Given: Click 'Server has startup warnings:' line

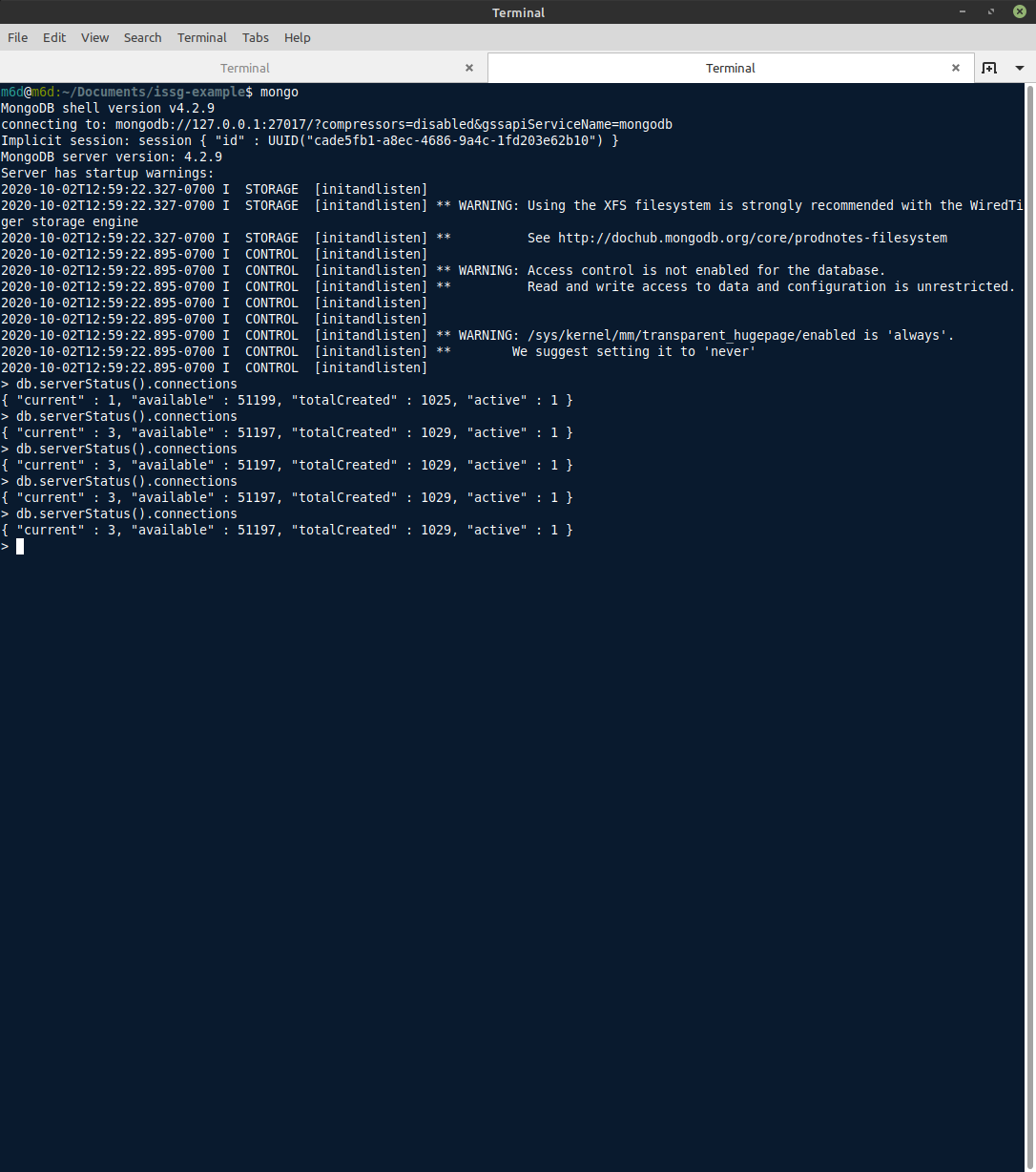Looking at the screenshot, I should (108, 173).
